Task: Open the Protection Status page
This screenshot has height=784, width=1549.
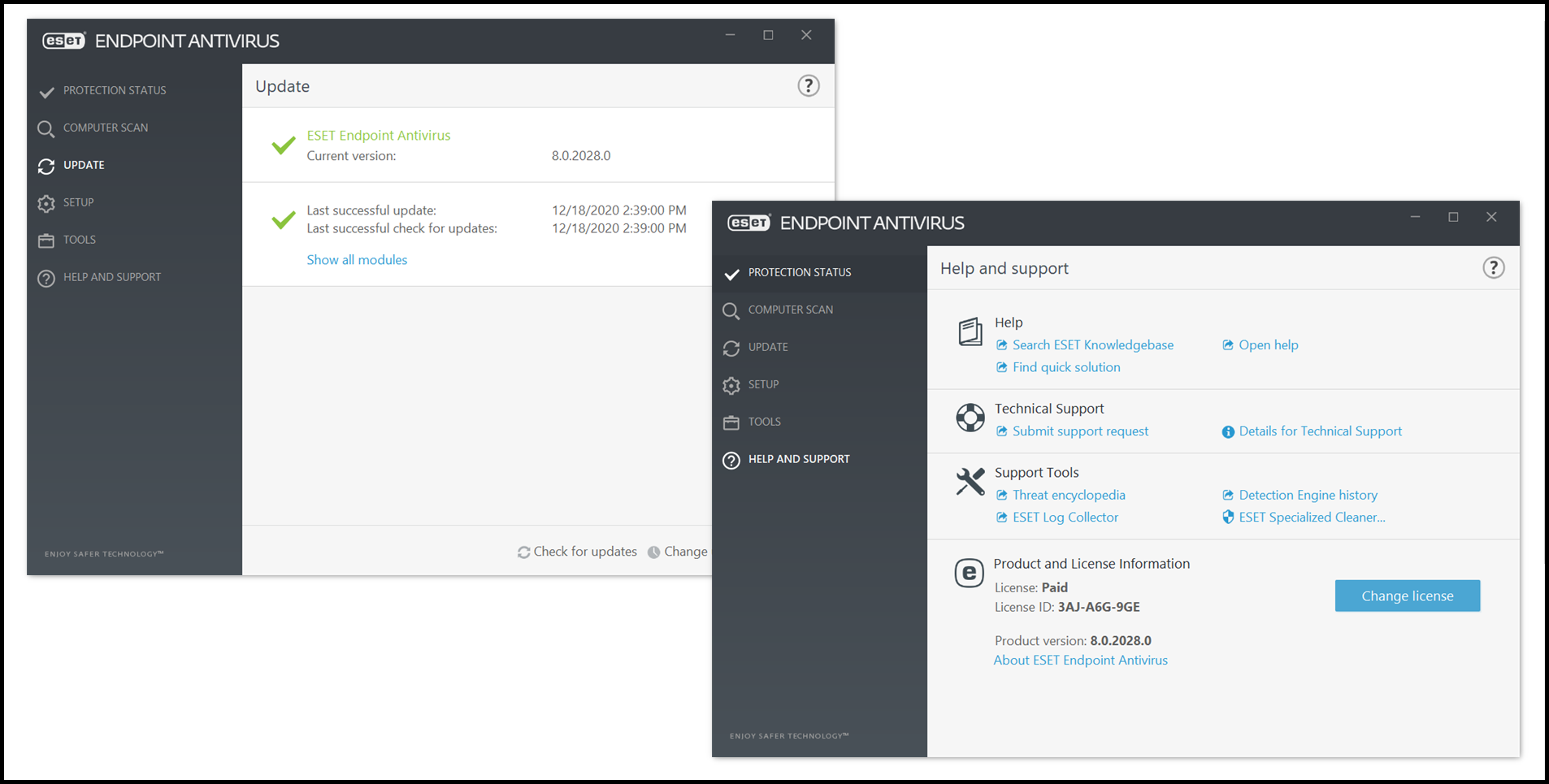Action: coord(800,272)
